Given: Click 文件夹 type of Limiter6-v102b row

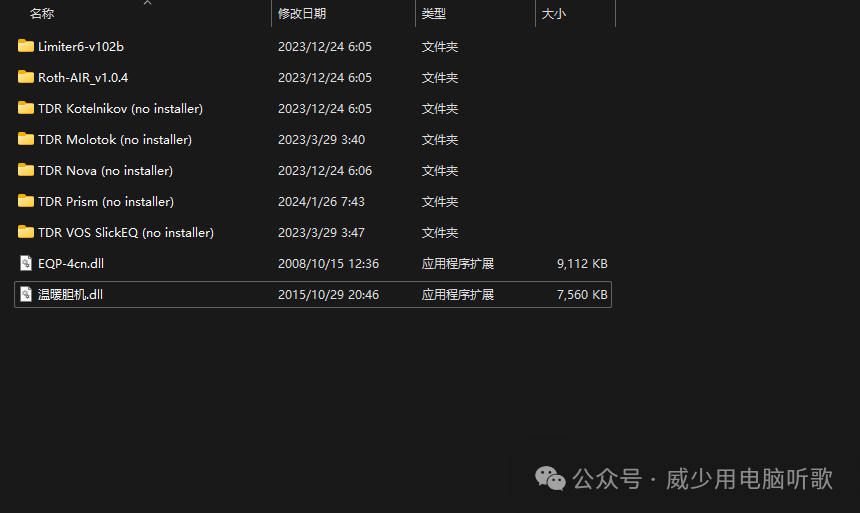Looking at the screenshot, I should coord(439,47).
